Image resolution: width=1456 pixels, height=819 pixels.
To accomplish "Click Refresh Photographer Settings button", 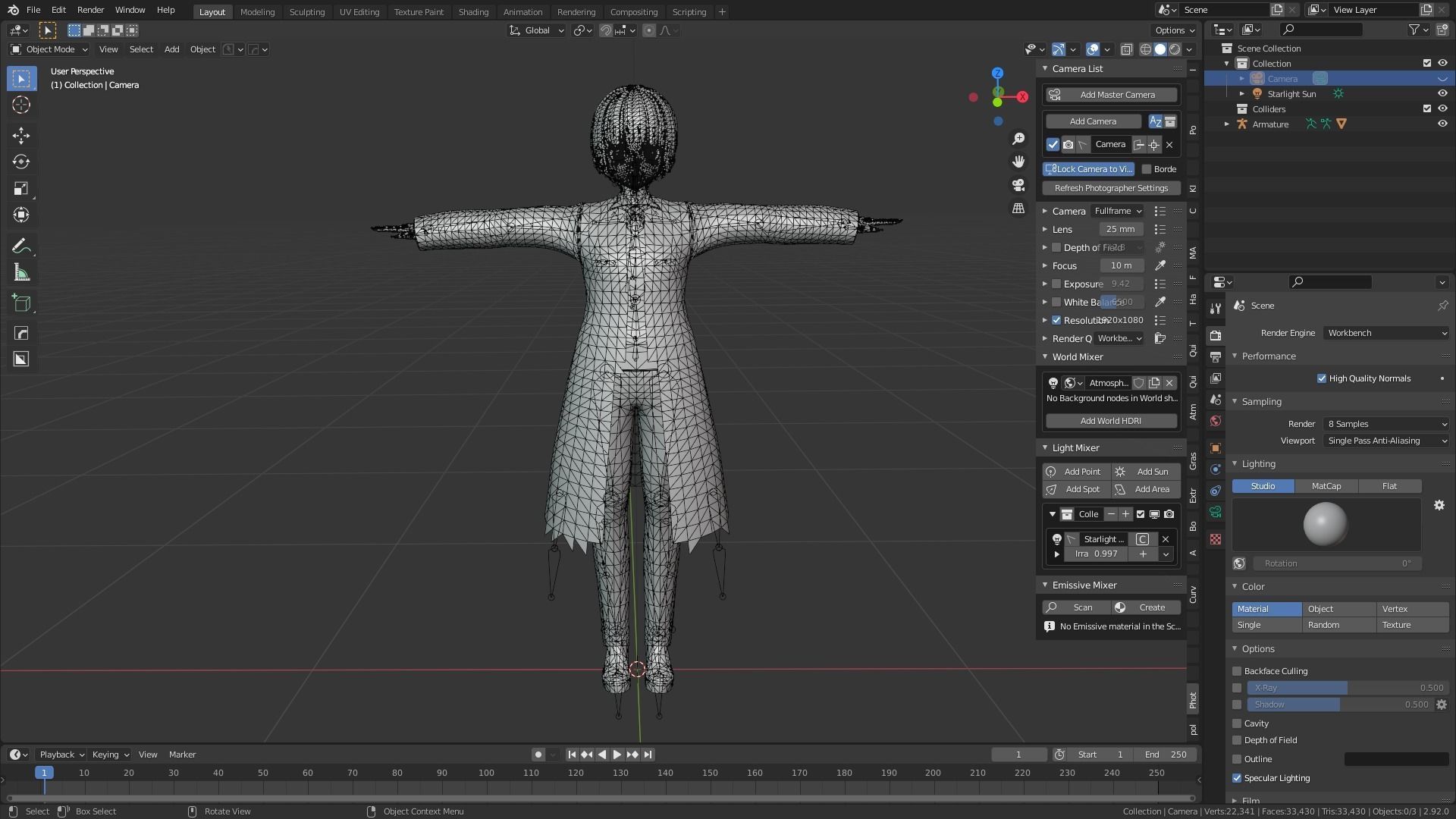I will click(1111, 188).
